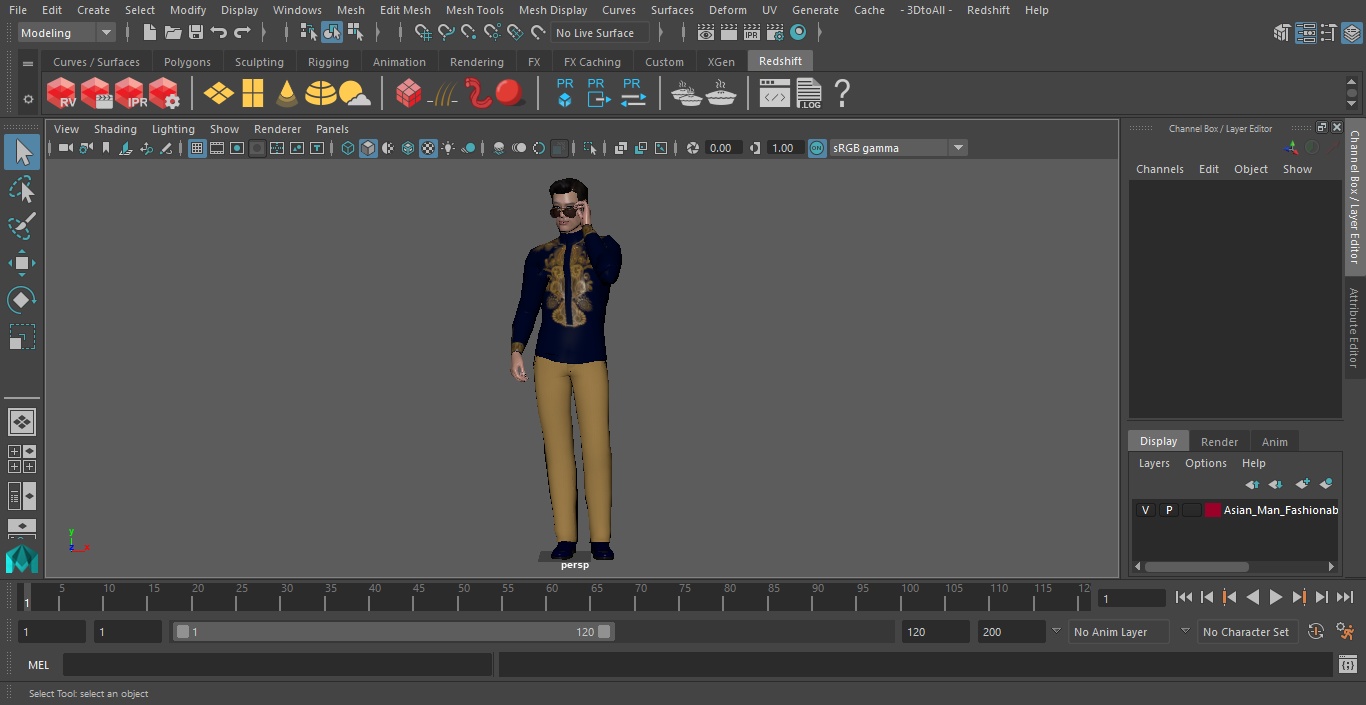Viewport: 1366px width, 705px height.
Task: Open the Redshift log file icon
Action: 808,94
